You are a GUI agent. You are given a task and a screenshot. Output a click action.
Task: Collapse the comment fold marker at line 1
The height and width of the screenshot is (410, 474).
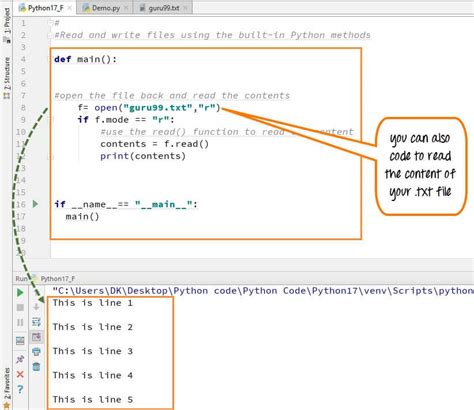pos(50,23)
